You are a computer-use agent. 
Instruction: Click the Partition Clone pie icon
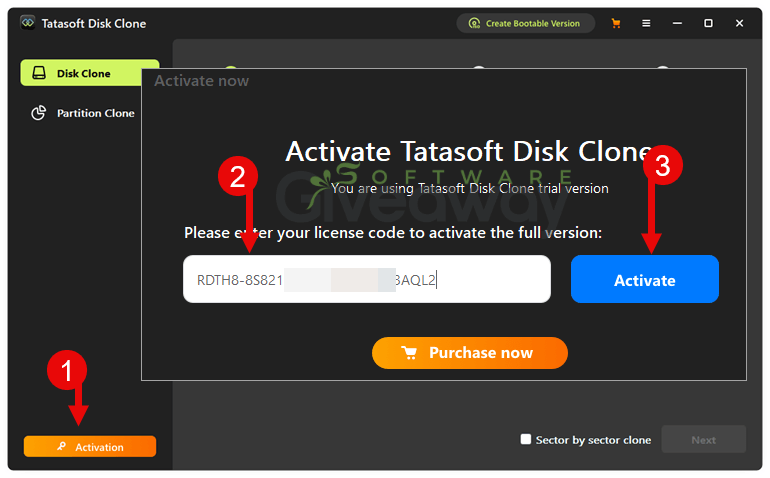pyautogui.click(x=39, y=113)
